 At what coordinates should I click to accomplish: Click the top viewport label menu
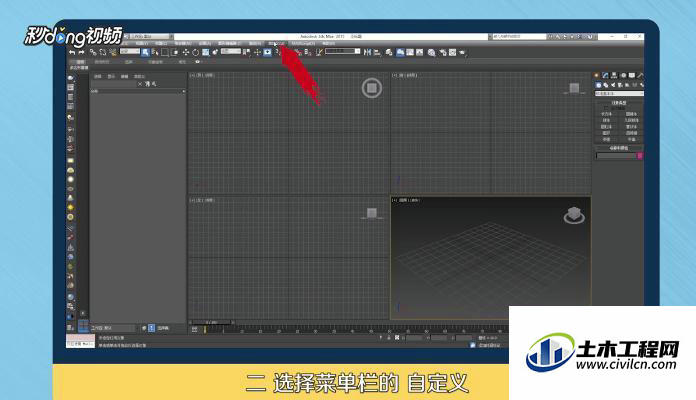[x=202, y=75]
